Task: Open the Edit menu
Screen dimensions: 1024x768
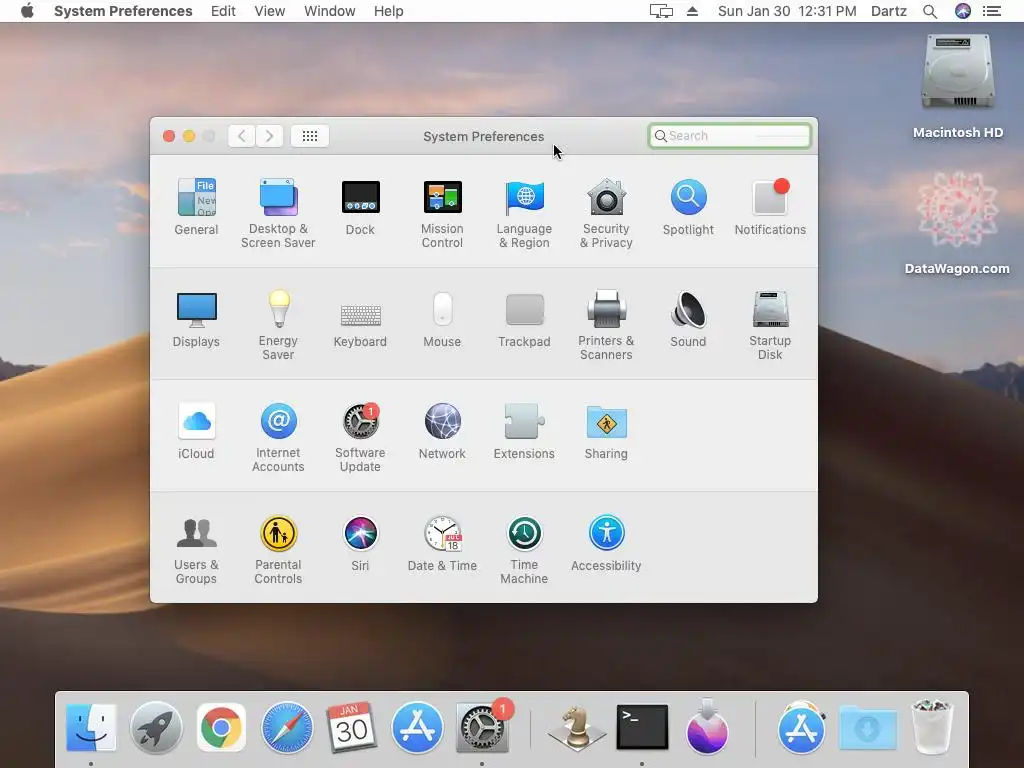Action: (223, 11)
